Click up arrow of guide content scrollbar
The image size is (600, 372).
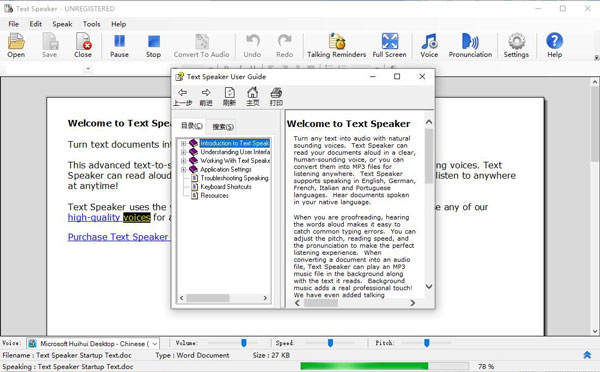[x=429, y=122]
